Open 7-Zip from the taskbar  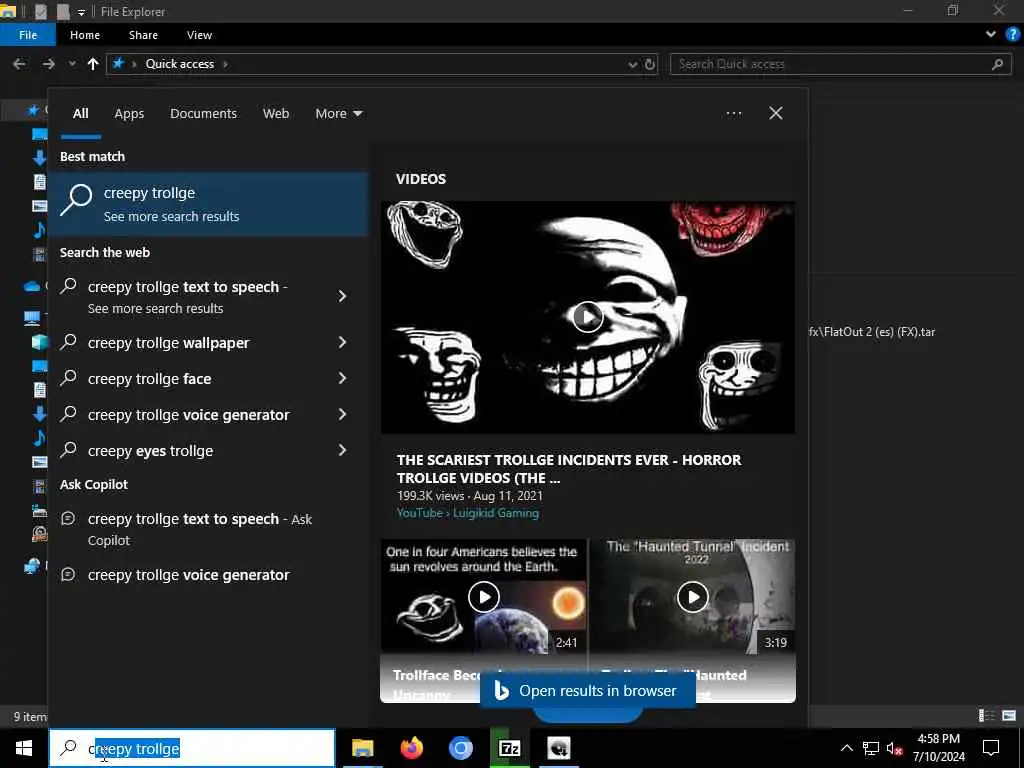pos(509,748)
